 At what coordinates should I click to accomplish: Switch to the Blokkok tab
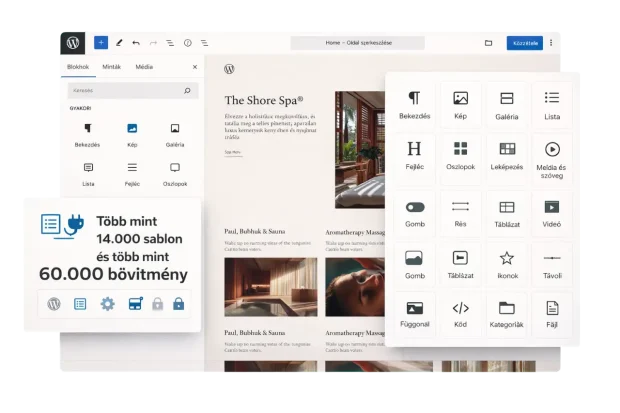[79, 67]
